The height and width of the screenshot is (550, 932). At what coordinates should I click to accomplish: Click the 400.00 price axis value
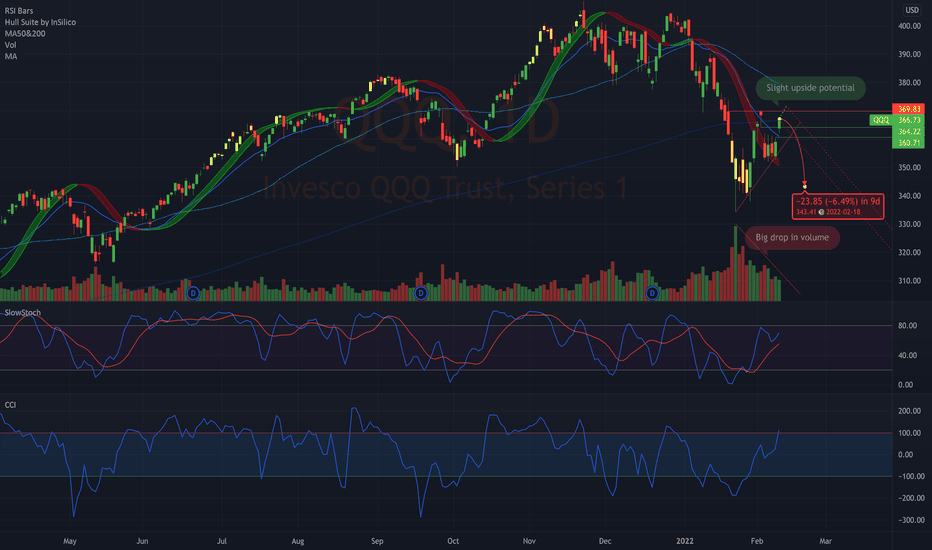909,26
